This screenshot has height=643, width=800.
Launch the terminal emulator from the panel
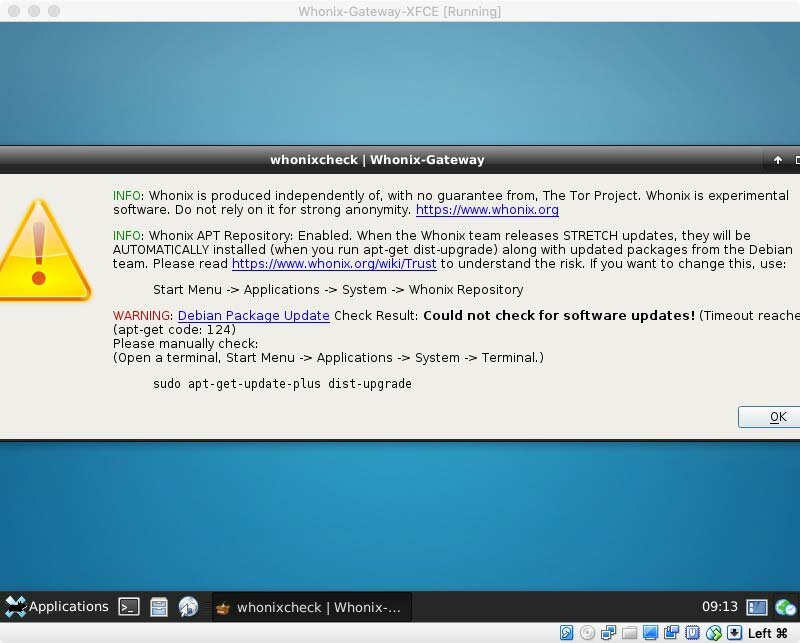point(129,607)
